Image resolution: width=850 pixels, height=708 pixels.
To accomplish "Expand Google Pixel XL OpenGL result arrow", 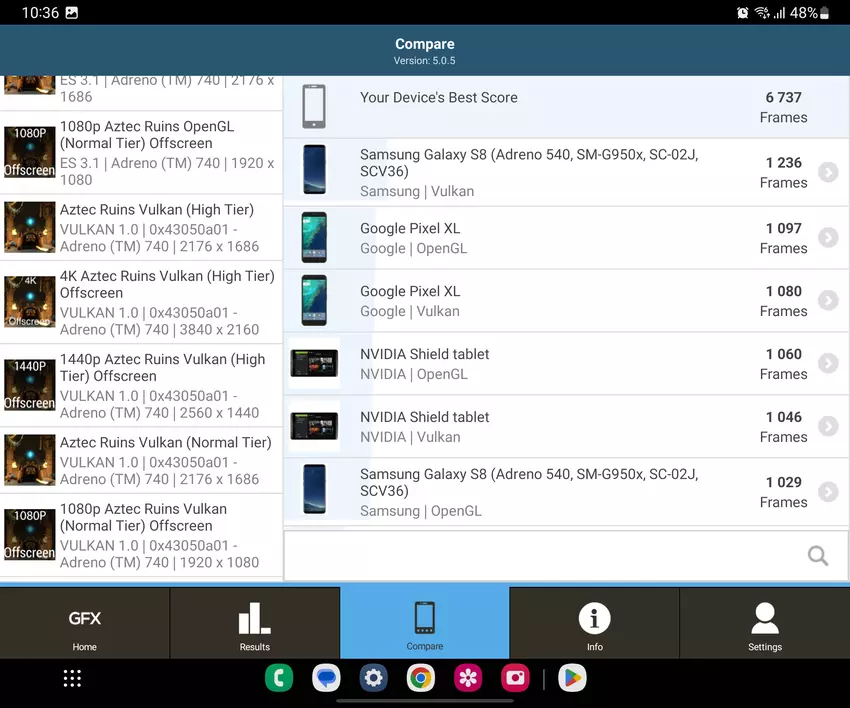I will pyautogui.click(x=827, y=238).
